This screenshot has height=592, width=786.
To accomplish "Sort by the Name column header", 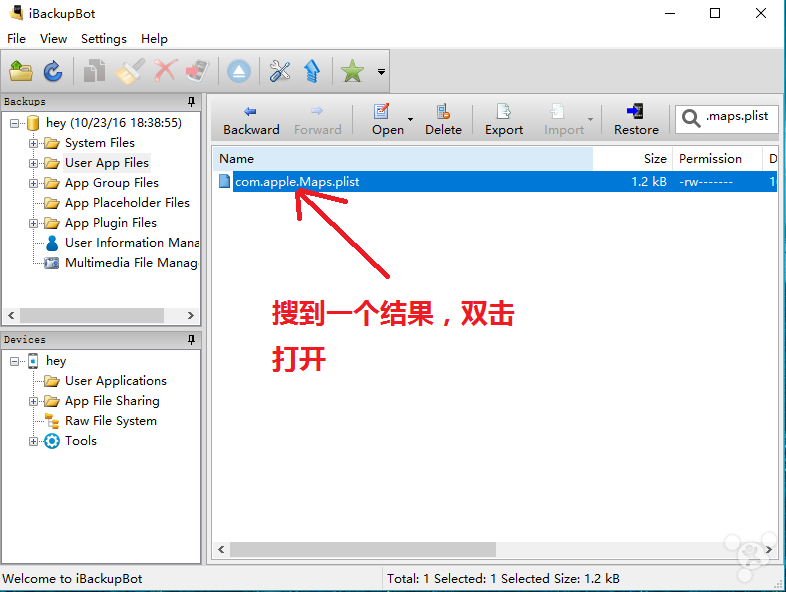I will point(403,159).
